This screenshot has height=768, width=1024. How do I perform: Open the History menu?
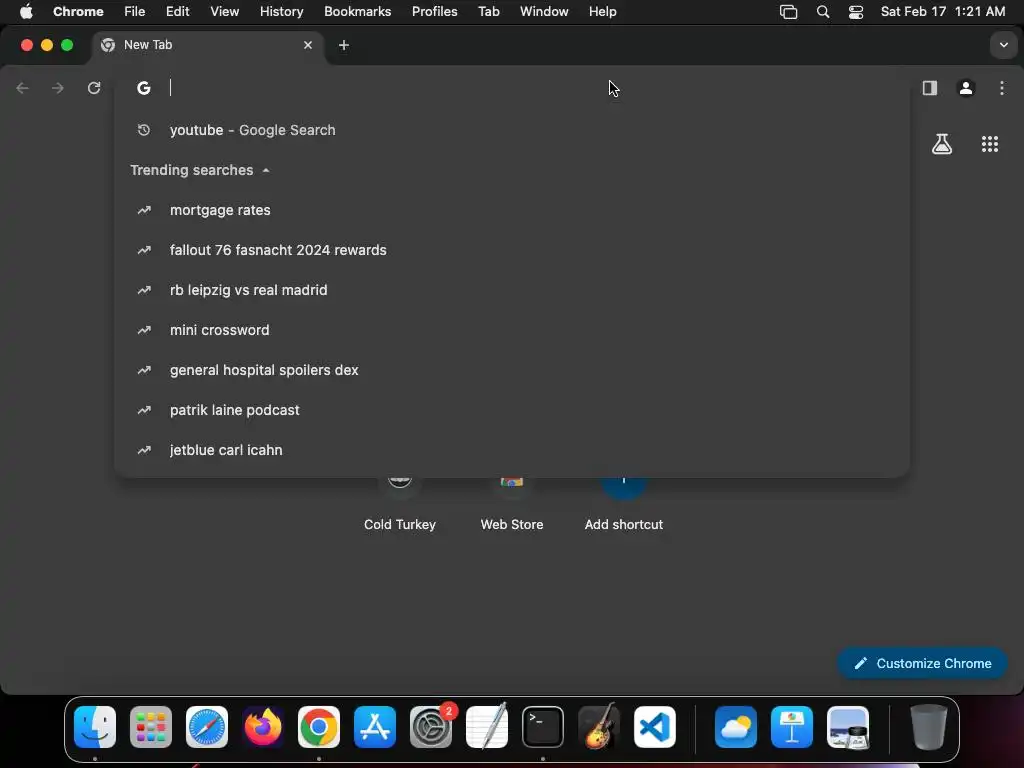point(281,12)
